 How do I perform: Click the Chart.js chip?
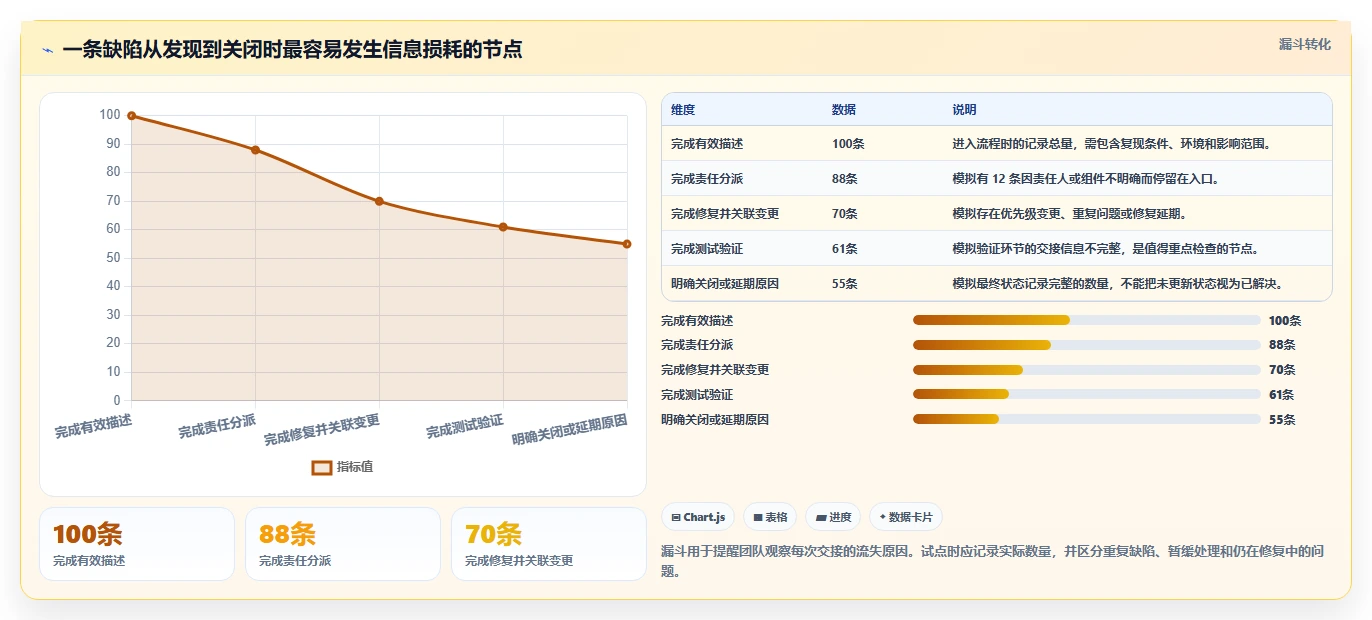698,517
